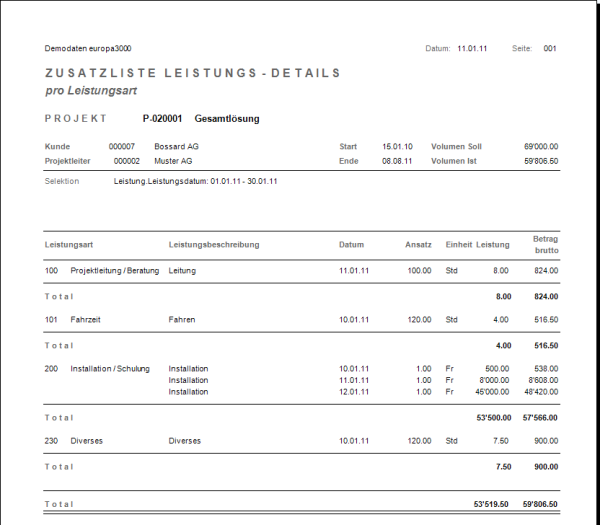Select 'Installation / Schulung' service type
Viewport: 600px width, 525px height.
pos(110,369)
